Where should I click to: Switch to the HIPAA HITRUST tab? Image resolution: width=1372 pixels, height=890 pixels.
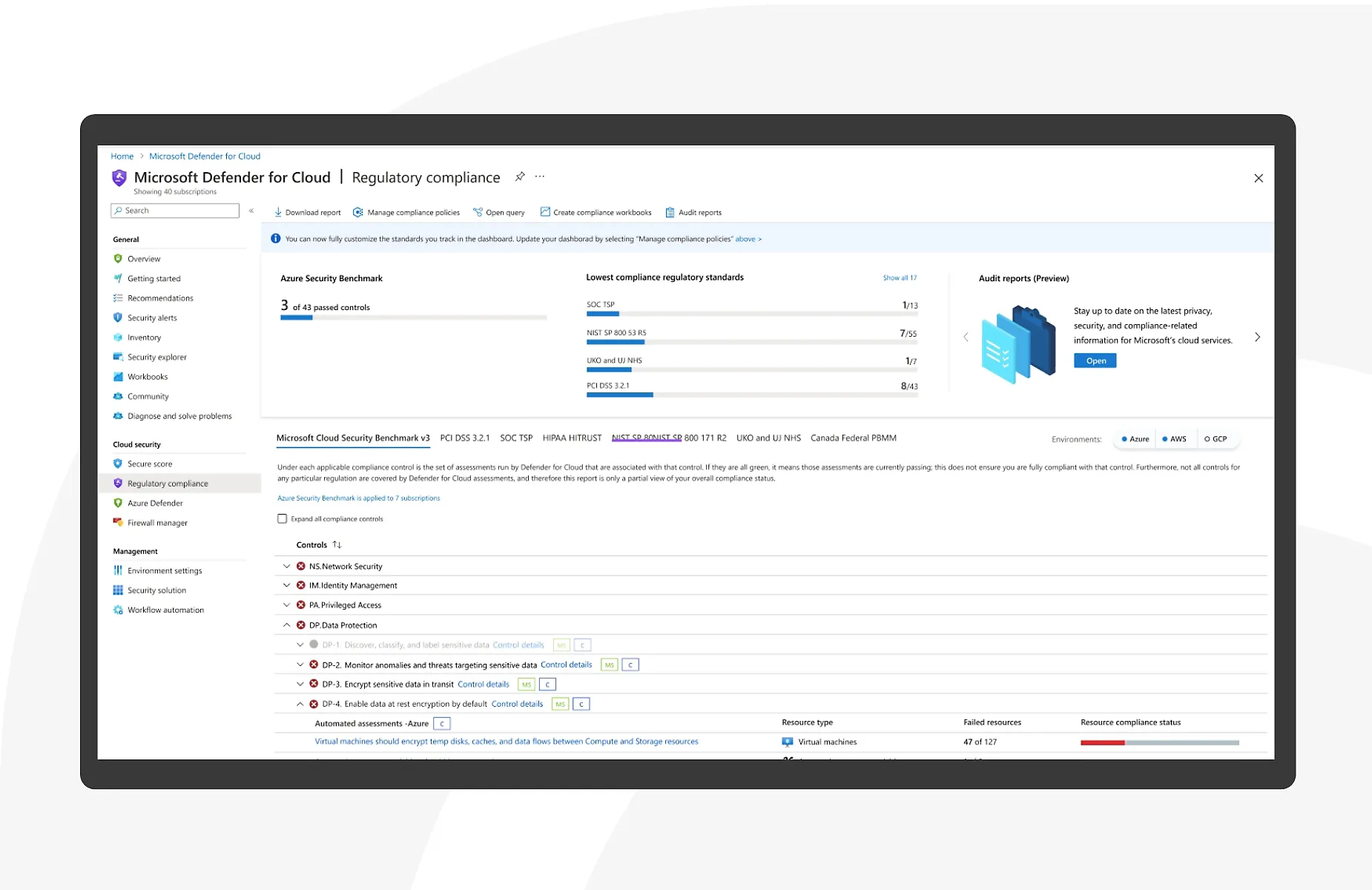coord(572,438)
